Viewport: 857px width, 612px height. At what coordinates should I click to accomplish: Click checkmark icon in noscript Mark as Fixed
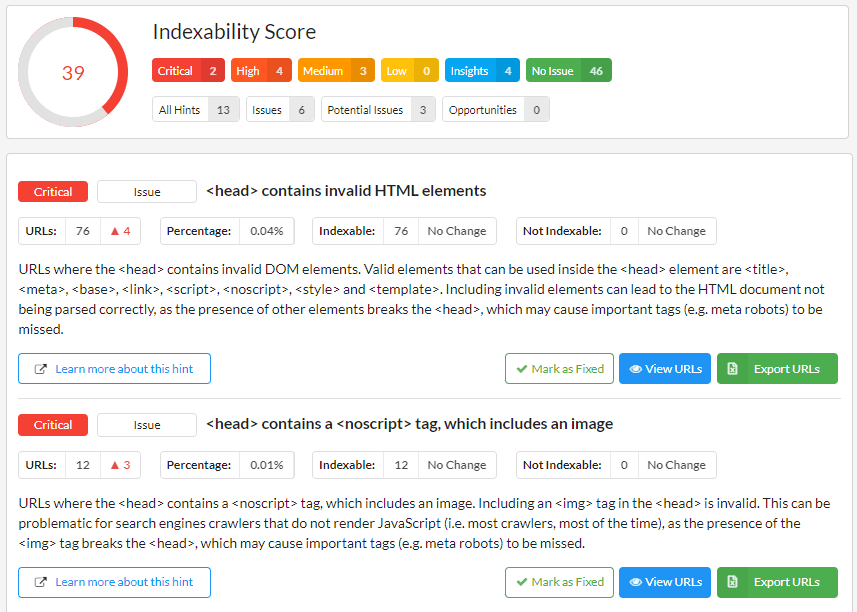522,582
